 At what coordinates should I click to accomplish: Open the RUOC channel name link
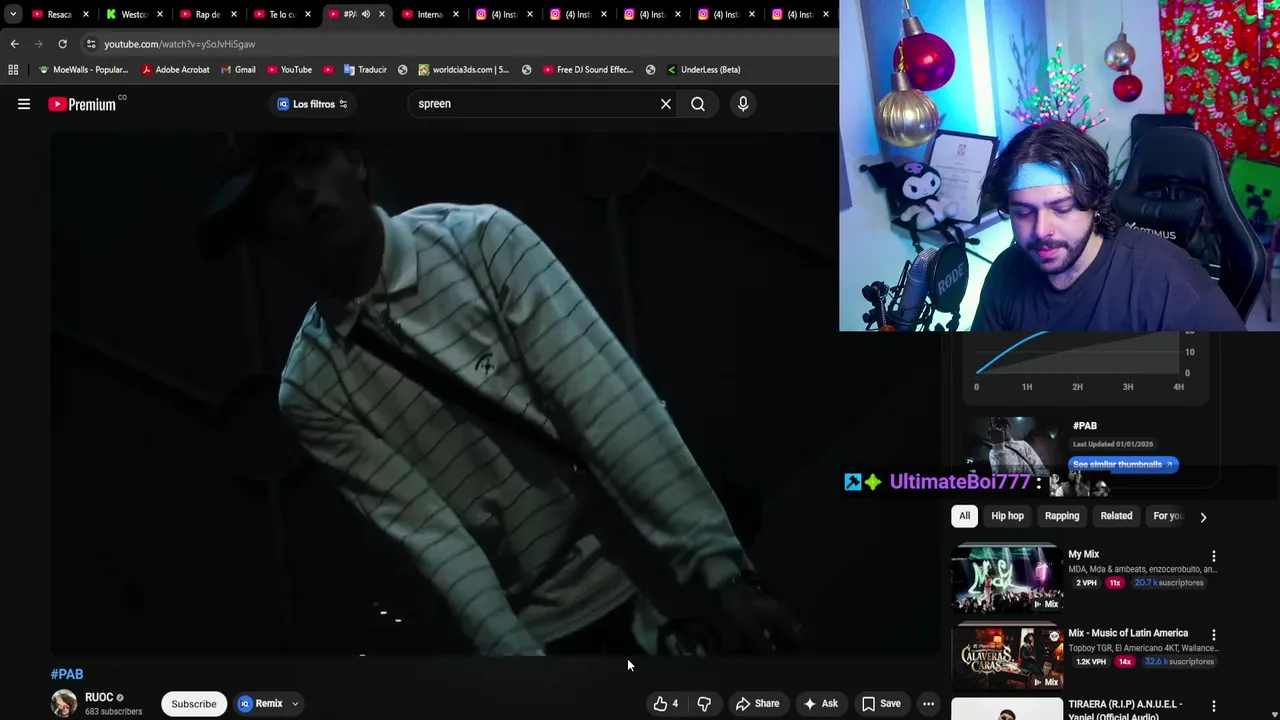(x=99, y=697)
